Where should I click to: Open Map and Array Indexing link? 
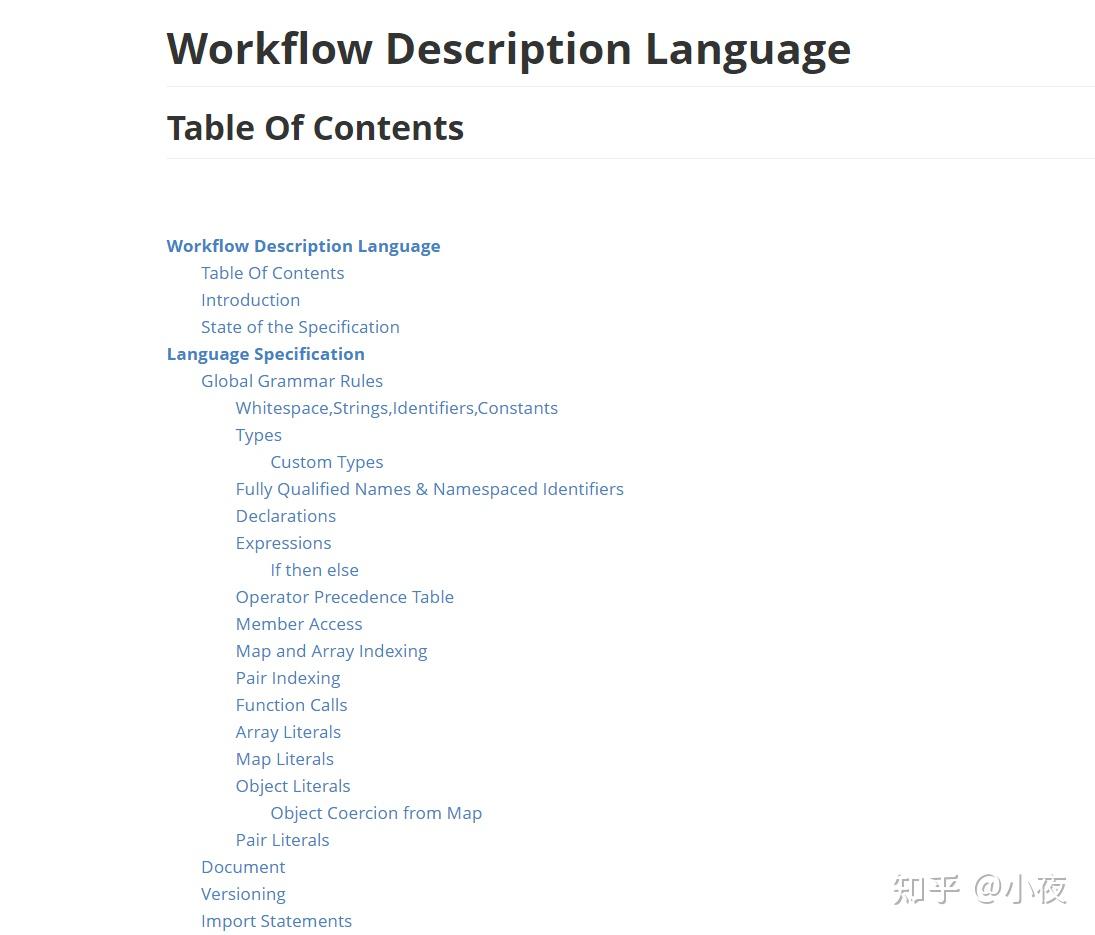point(332,651)
